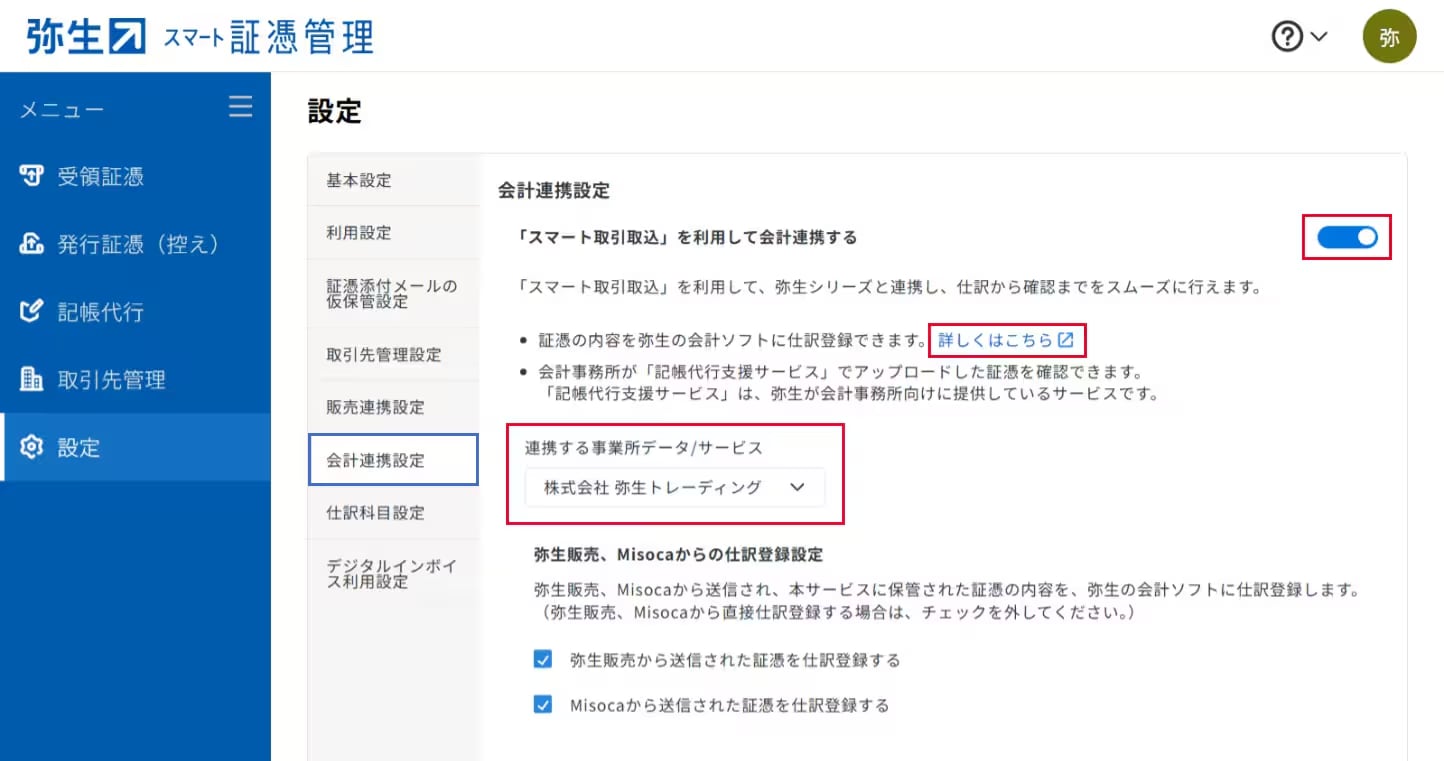The height and width of the screenshot is (761, 1444).
Task: Open the 連携する事業所データ dropdown
Action: point(675,488)
